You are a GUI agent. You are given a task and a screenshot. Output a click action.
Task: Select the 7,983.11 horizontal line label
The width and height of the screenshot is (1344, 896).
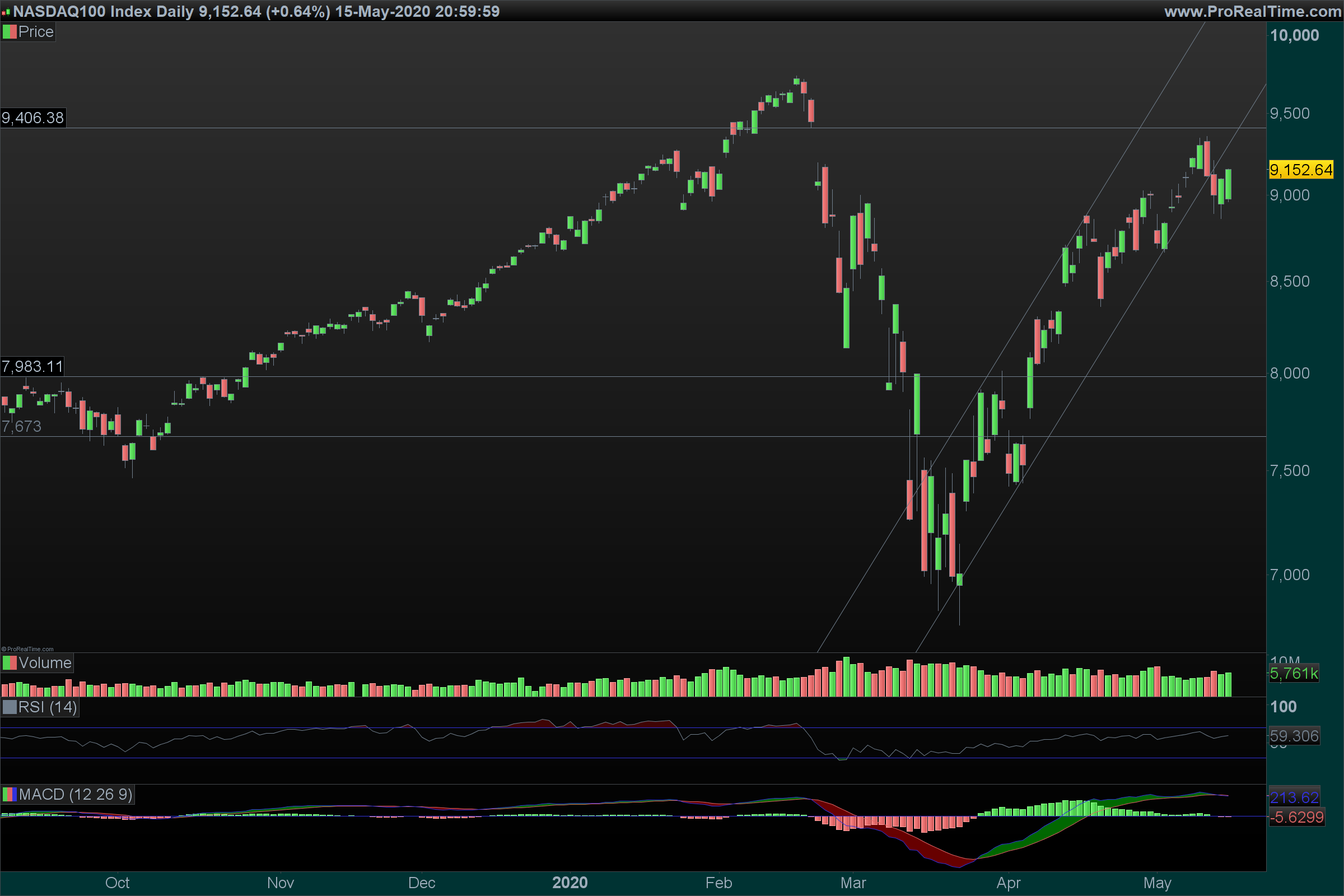click(x=32, y=366)
